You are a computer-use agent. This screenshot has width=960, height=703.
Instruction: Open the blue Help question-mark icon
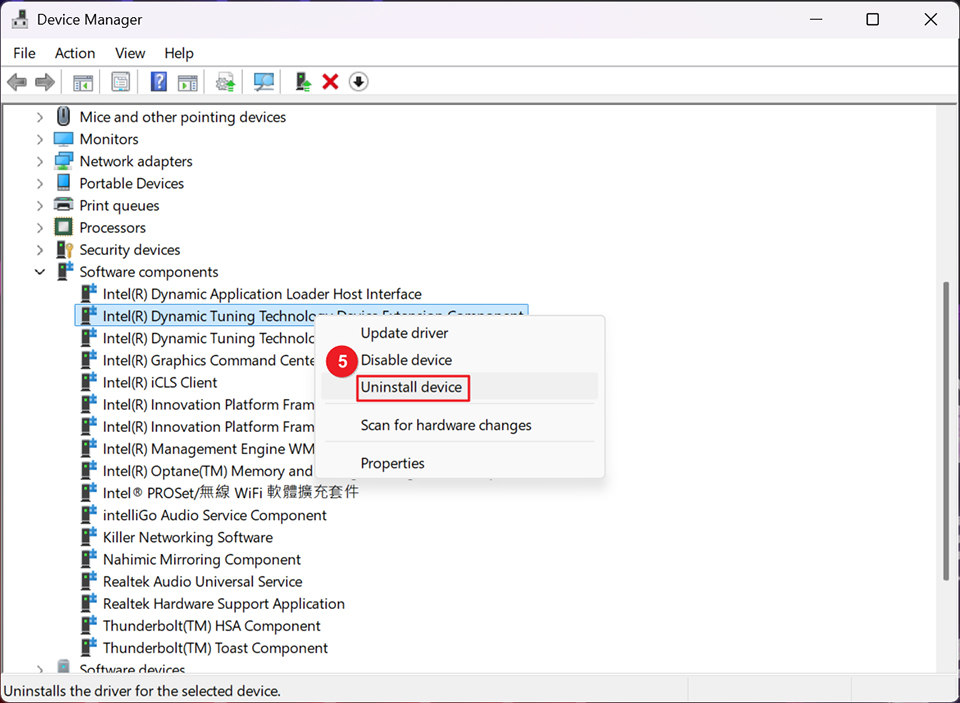pyautogui.click(x=159, y=81)
